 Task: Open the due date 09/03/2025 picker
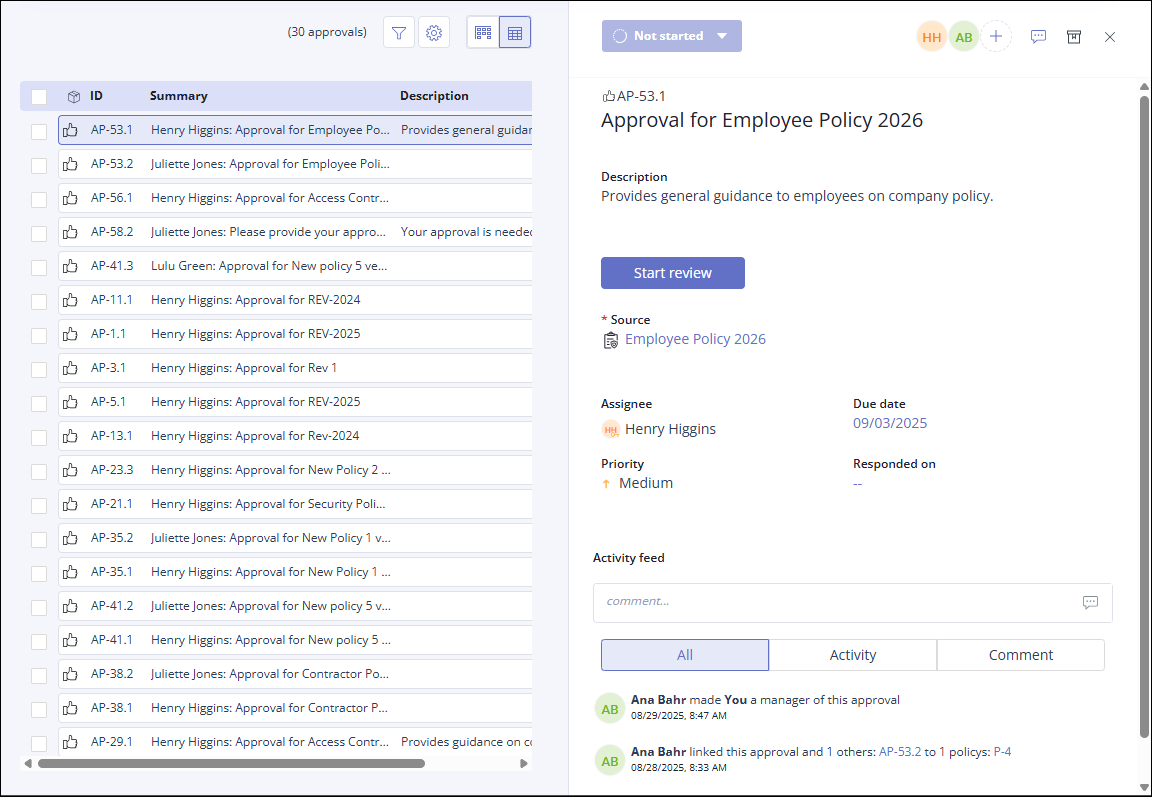tap(889, 423)
